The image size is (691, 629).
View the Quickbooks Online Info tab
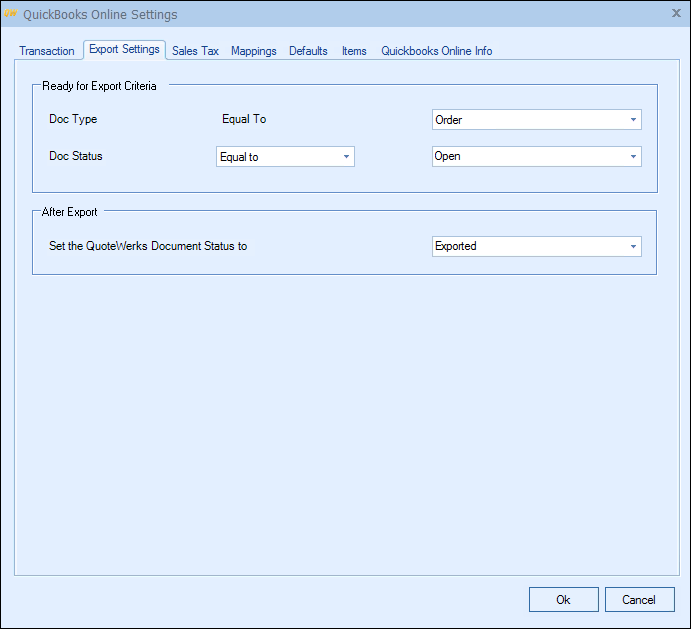pos(436,51)
